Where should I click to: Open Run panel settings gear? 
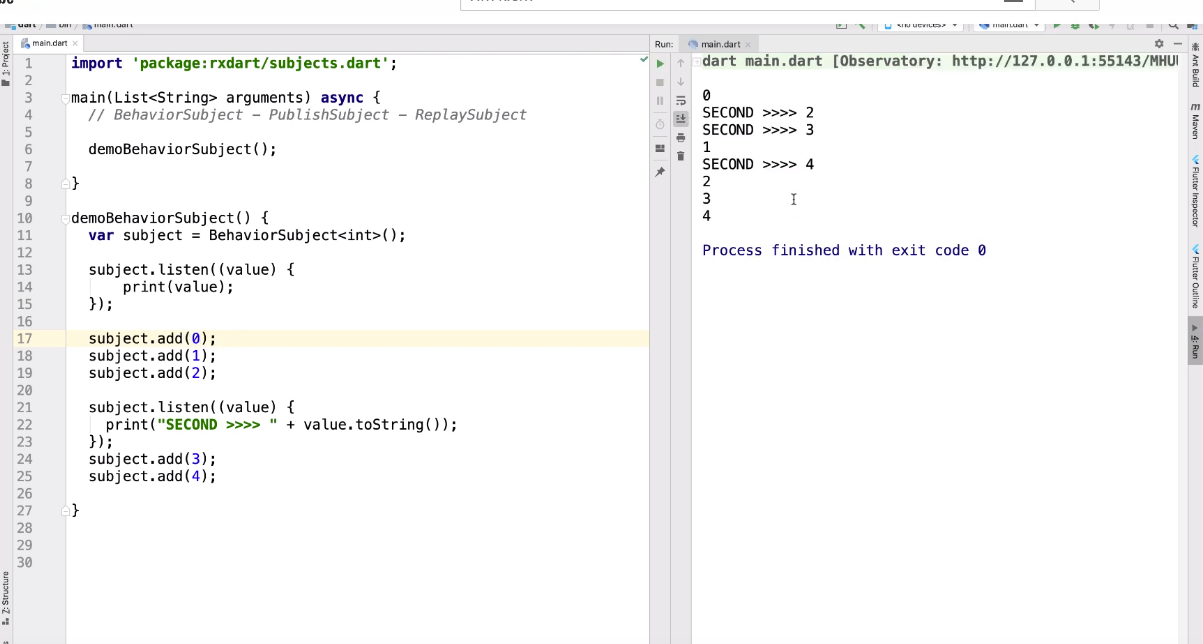coord(1159,44)
